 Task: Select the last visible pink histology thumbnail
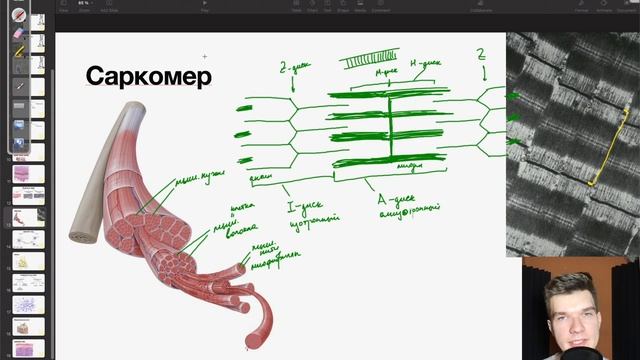click(29, 349)
